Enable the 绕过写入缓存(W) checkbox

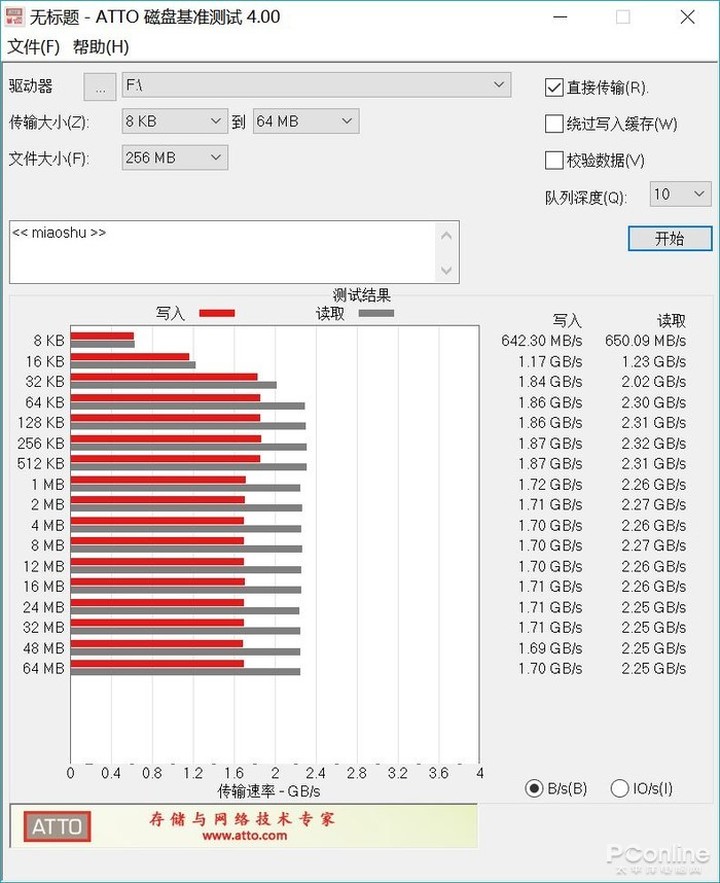point(554,124)
